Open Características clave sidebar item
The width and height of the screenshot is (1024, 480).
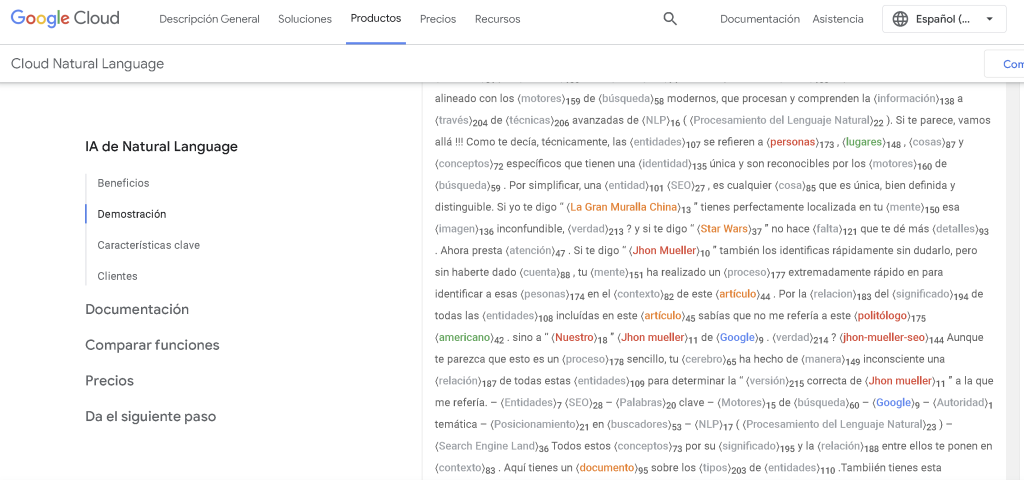[x=148, y=245]
